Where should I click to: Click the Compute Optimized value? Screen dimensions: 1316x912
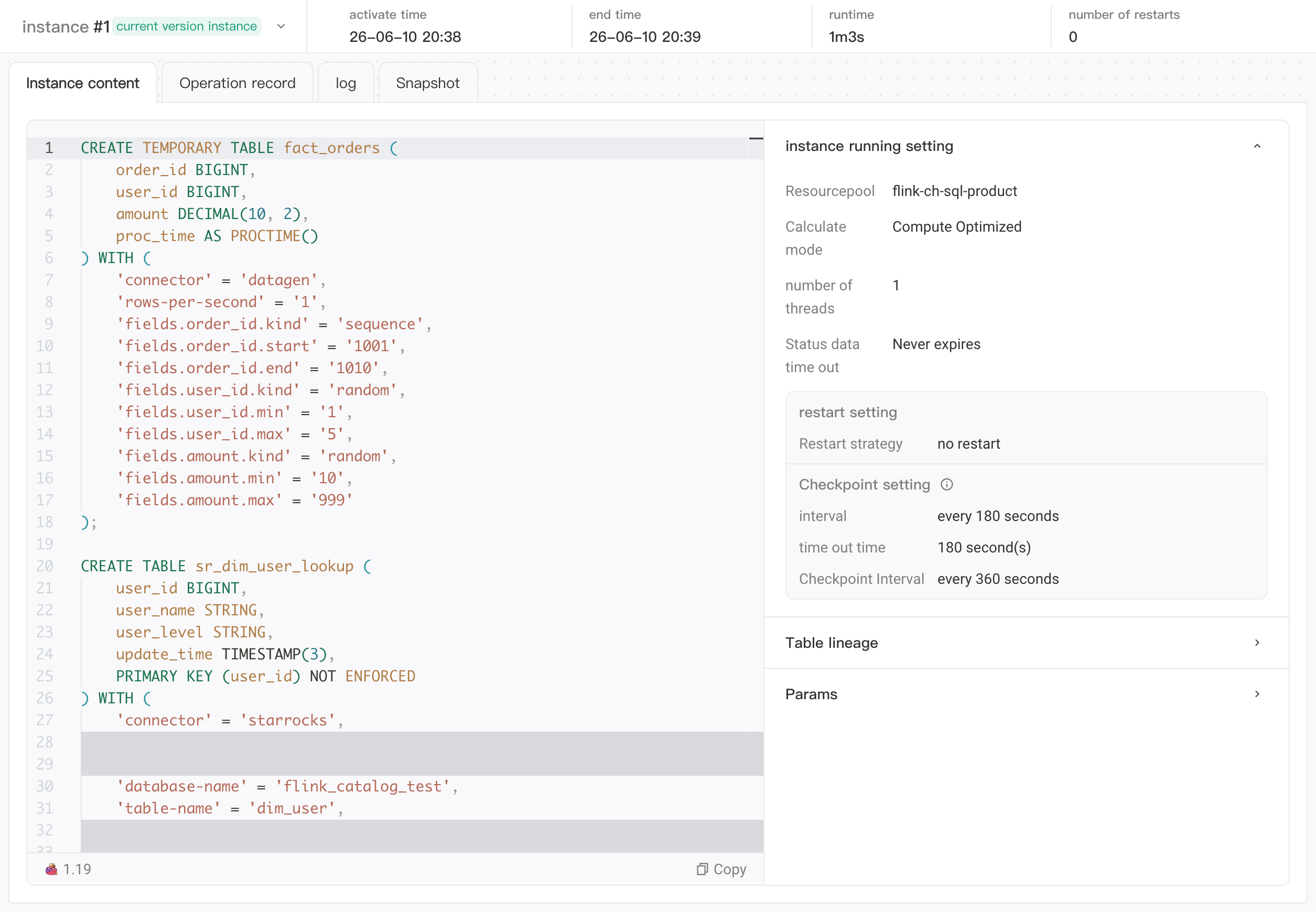pyautogui.click(x=956, y=227)
